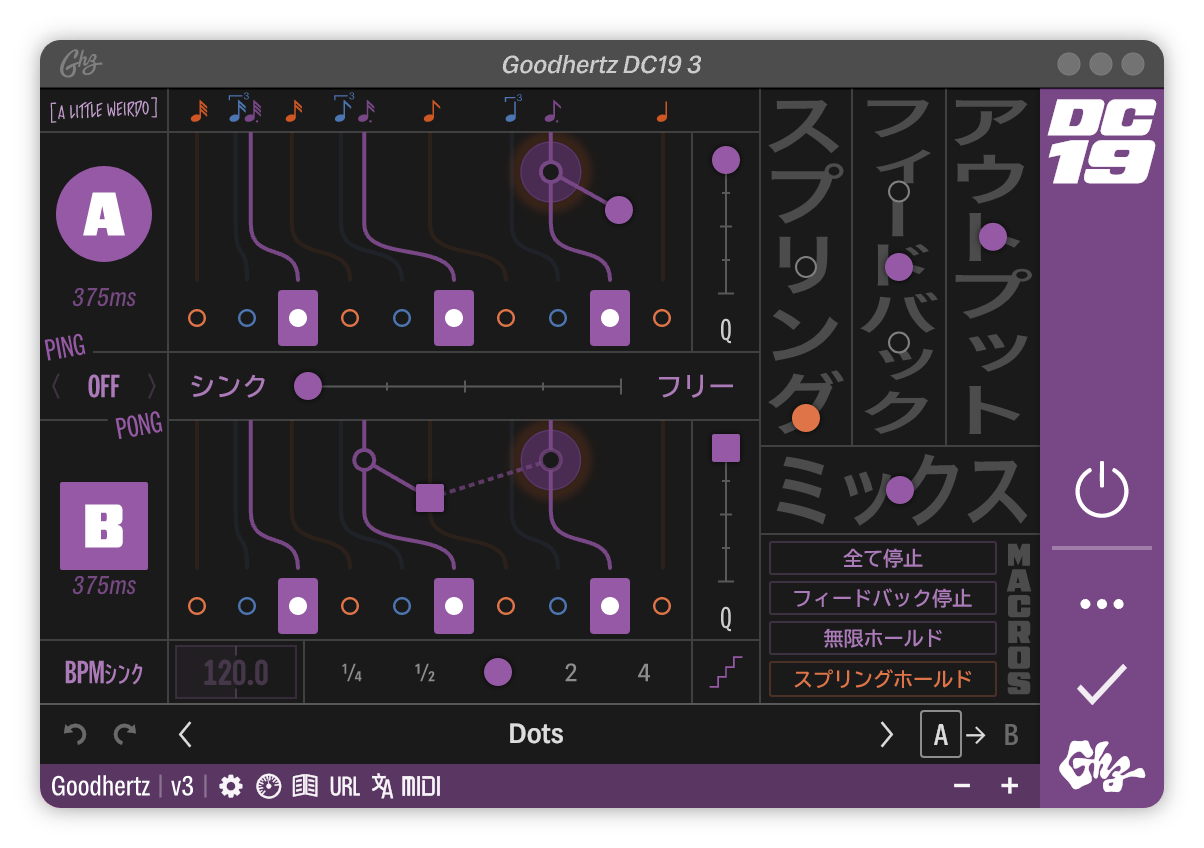Click the purple フィードバック feedback dot
1204x848 pixels.
pyautogui.click(x=899, y=267)
